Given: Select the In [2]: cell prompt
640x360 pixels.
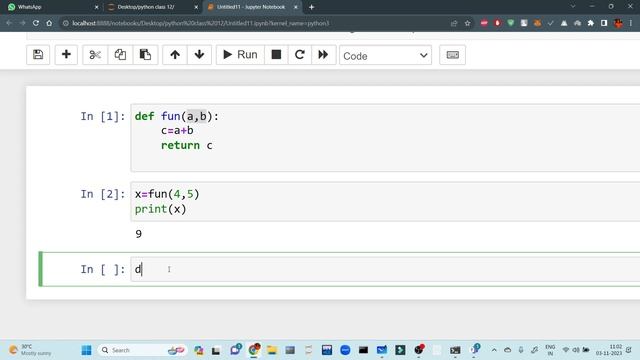Looking at the screenshot, I should click(102, 194).
